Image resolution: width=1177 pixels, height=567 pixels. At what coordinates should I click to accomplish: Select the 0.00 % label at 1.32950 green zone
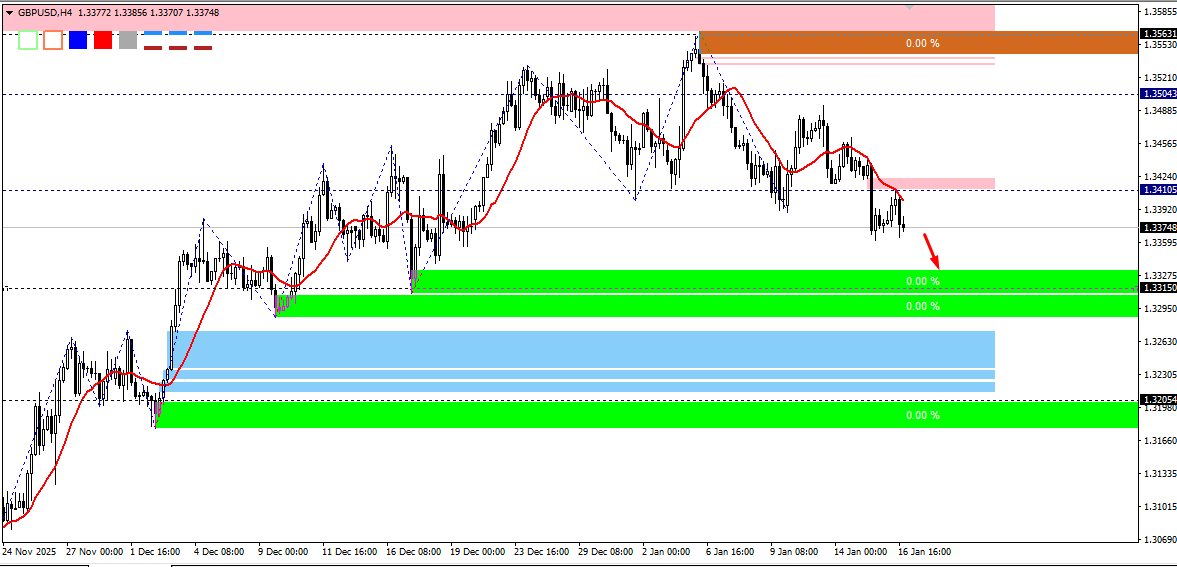click(x=923, y=306)
